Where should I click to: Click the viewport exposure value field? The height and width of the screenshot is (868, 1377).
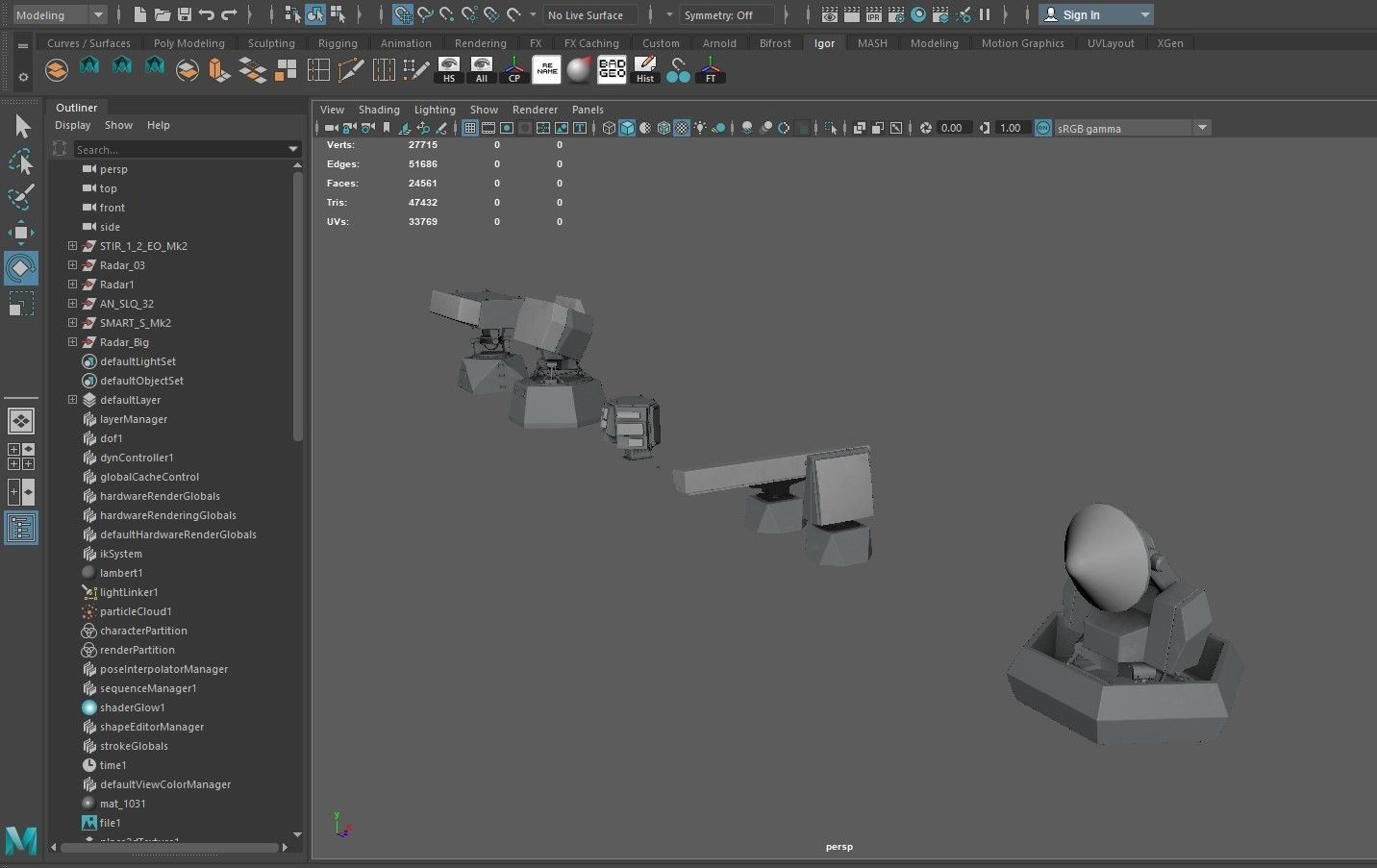(954, 128)
